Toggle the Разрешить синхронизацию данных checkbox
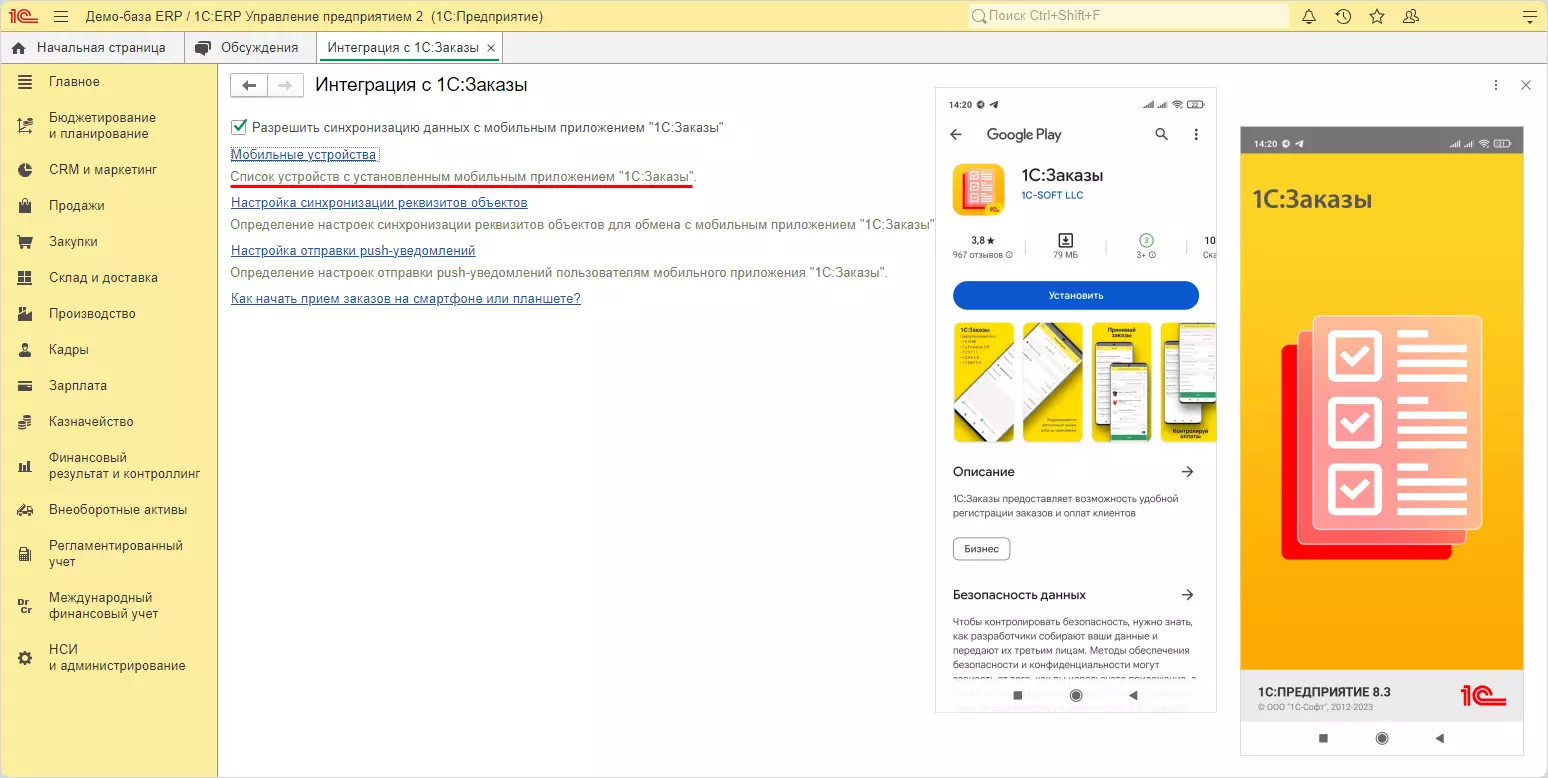1548x778 pixels. tap(239, 127)
